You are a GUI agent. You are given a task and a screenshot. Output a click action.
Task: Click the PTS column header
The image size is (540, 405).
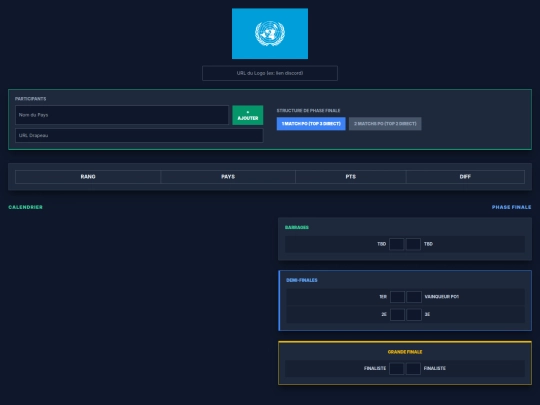351,177
